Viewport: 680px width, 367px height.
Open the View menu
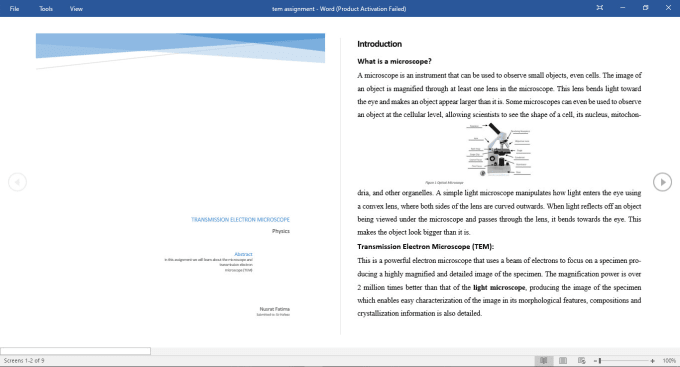click(x=76, y=9)
